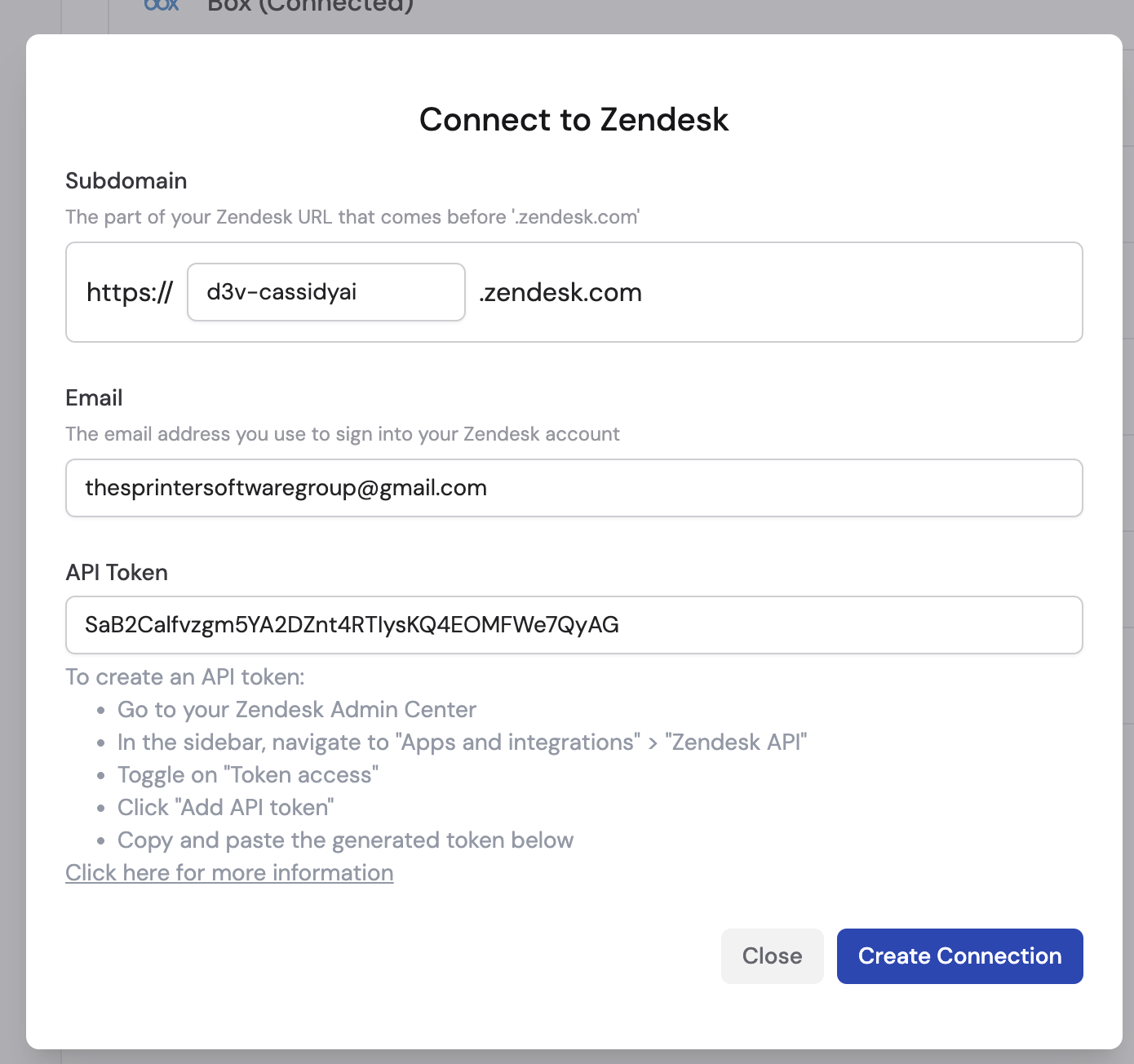Click the Email section heading
This screenshot has width=1134, height=1064.
point(94,397)
